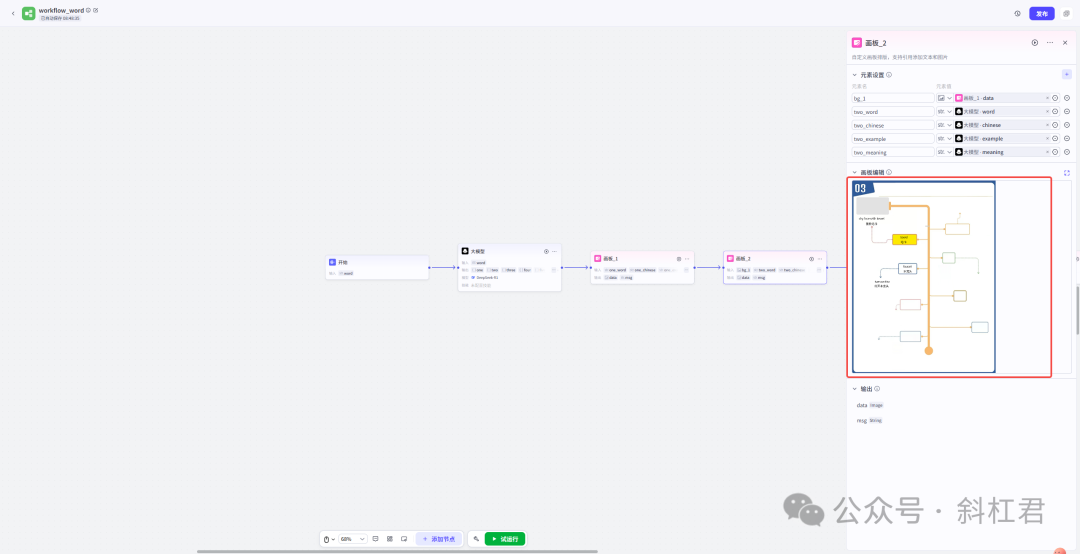The image size is (1080, 554).
Task: Edit the two_example element name field
Action: pos(893,138)
